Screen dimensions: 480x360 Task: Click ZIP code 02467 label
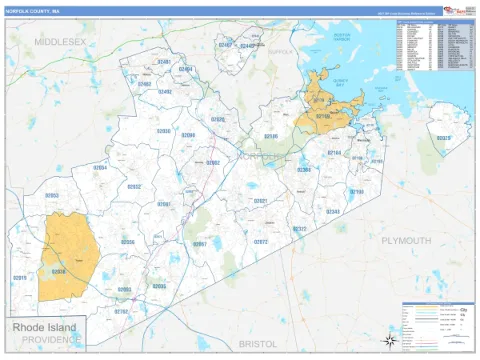[x=225, y=45]
